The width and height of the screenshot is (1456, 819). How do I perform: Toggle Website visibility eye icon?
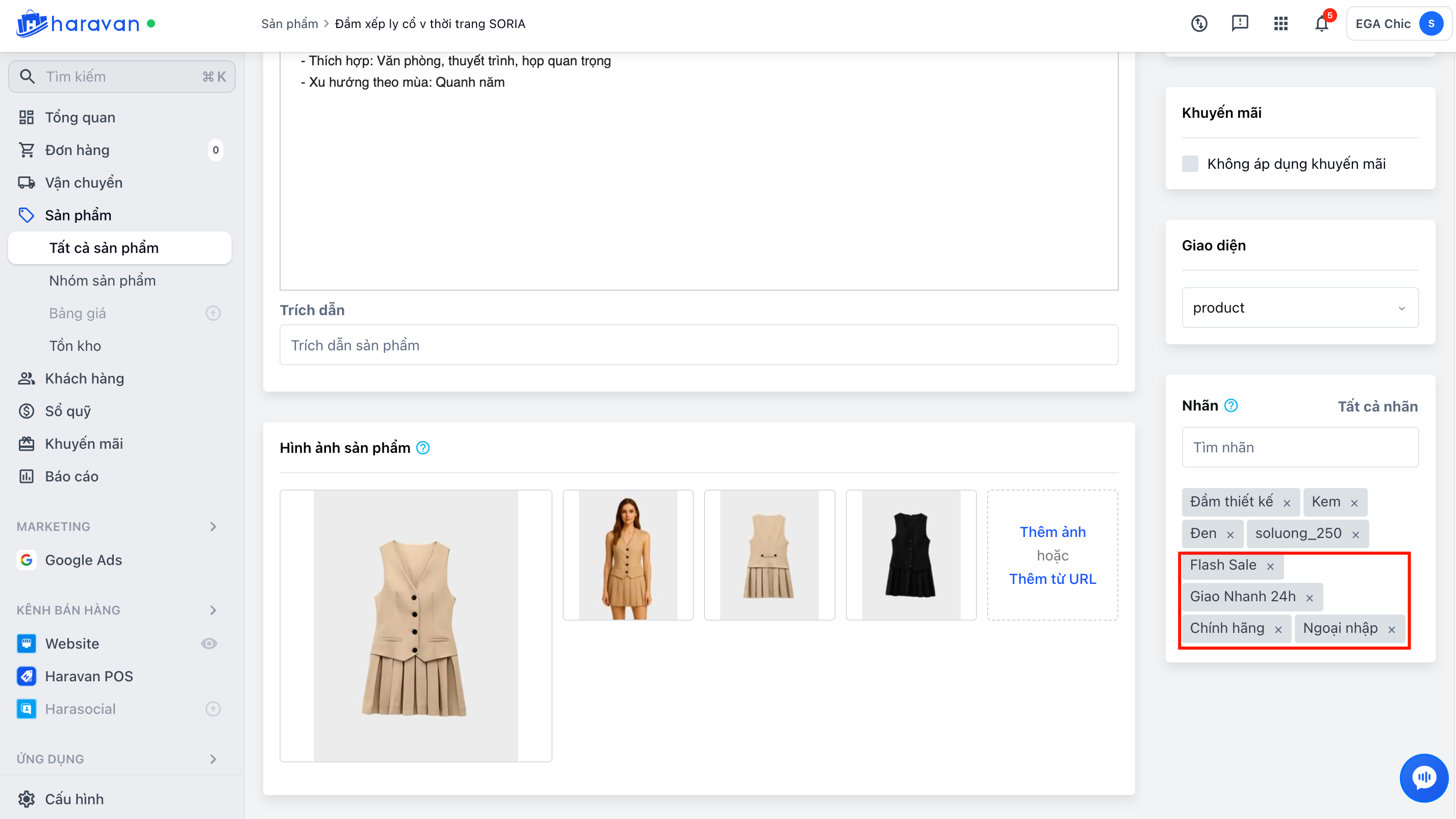pos(209,644)
